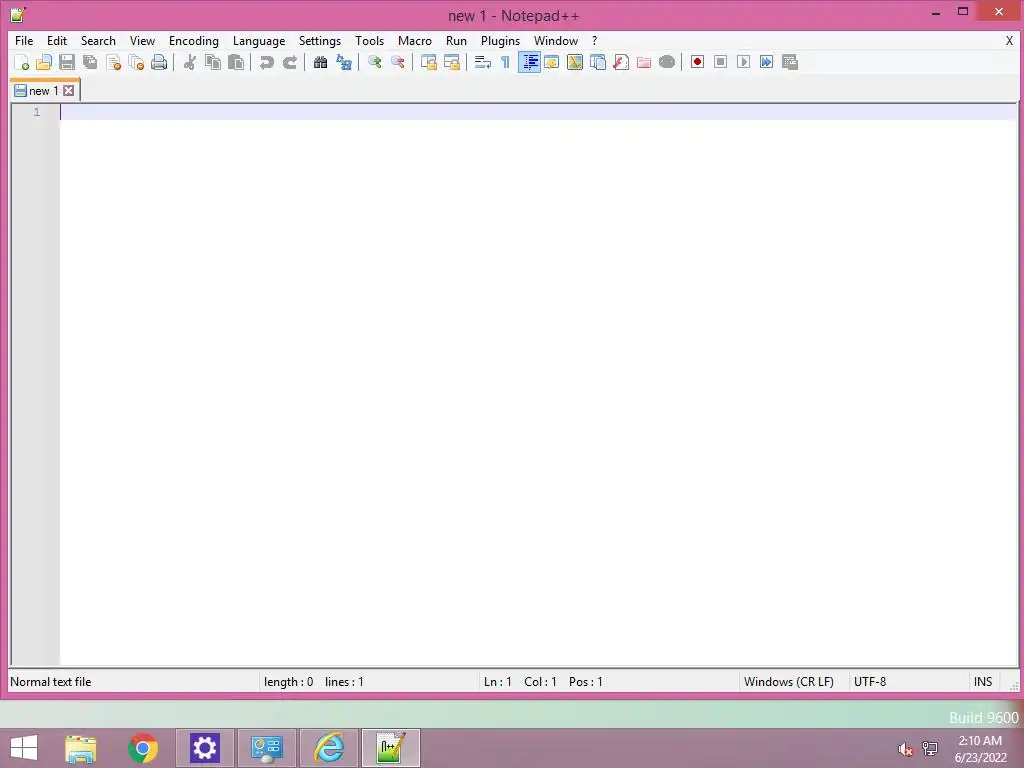
Task: Open the File menu
Action: (x=24, y=40)
